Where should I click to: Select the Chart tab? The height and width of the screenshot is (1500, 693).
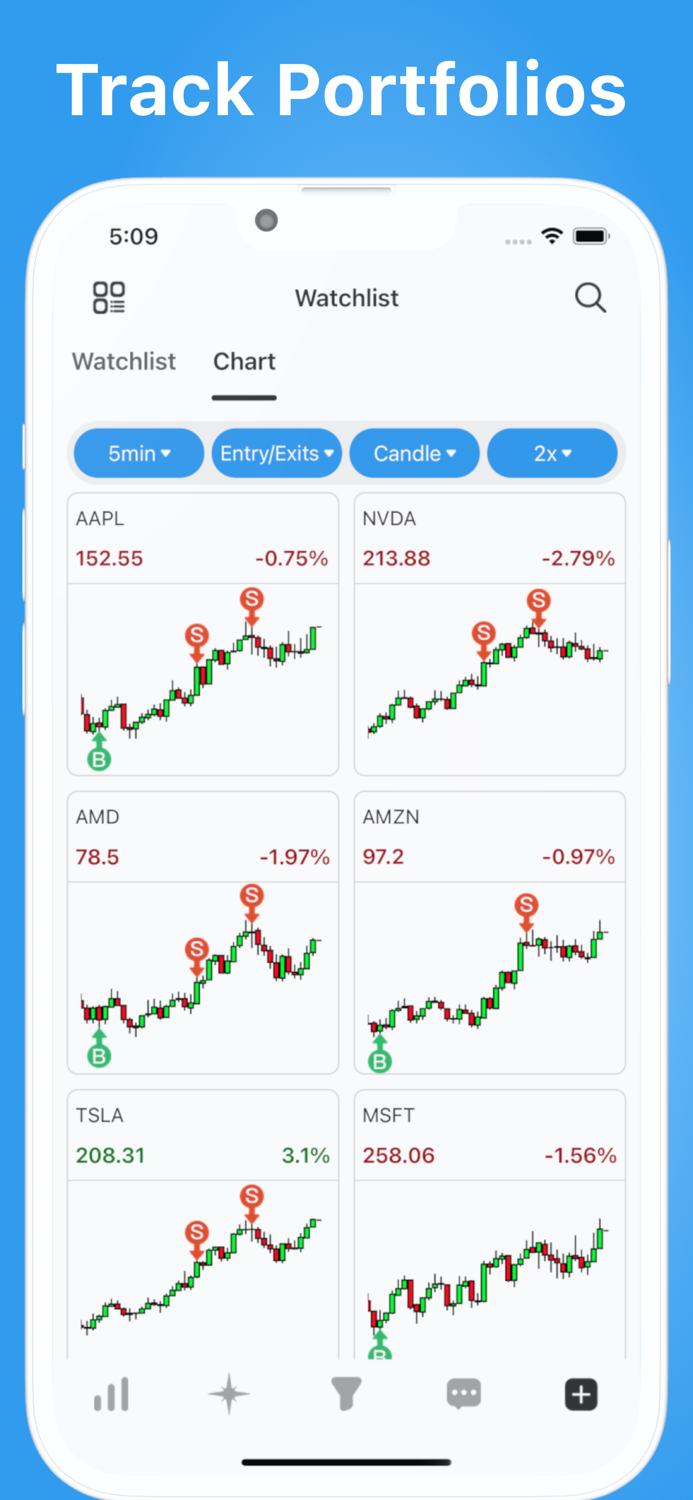click(244, 362)
